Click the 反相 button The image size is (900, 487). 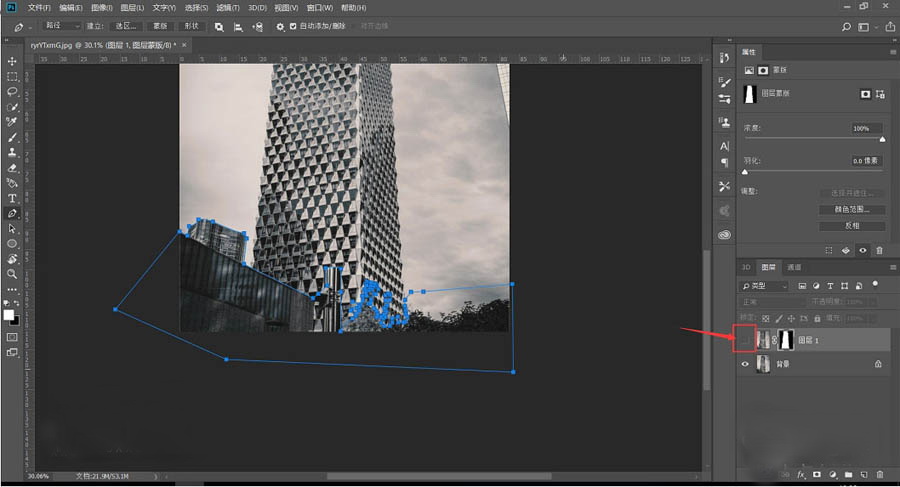(852, 225)
